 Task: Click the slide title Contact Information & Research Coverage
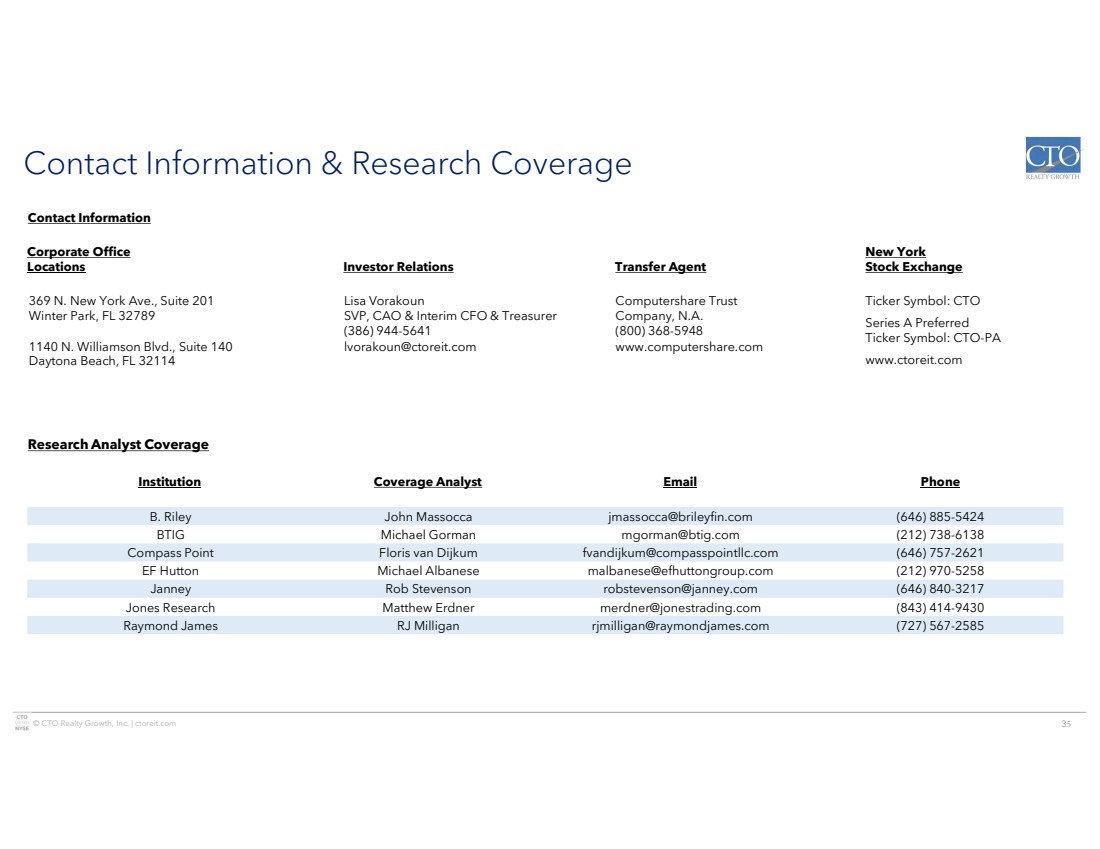click(328, 163)
